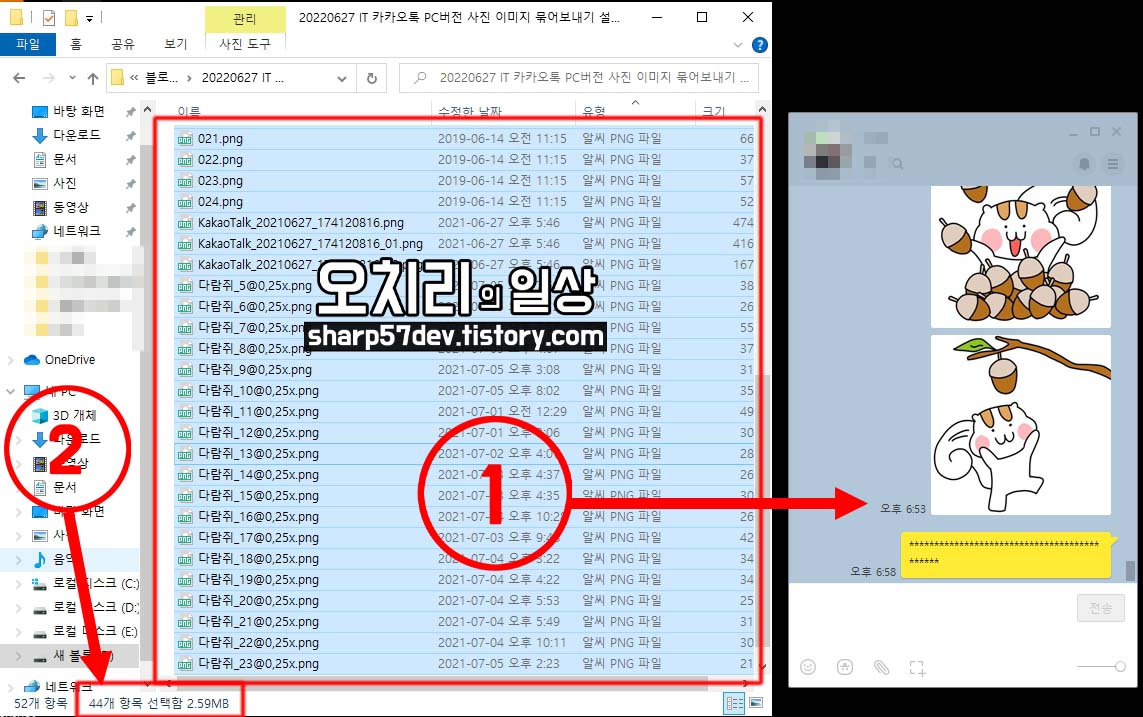The image size is (1143, 717).
Task: Sort files by 유형 column header
Action: [x=594, y=111]
